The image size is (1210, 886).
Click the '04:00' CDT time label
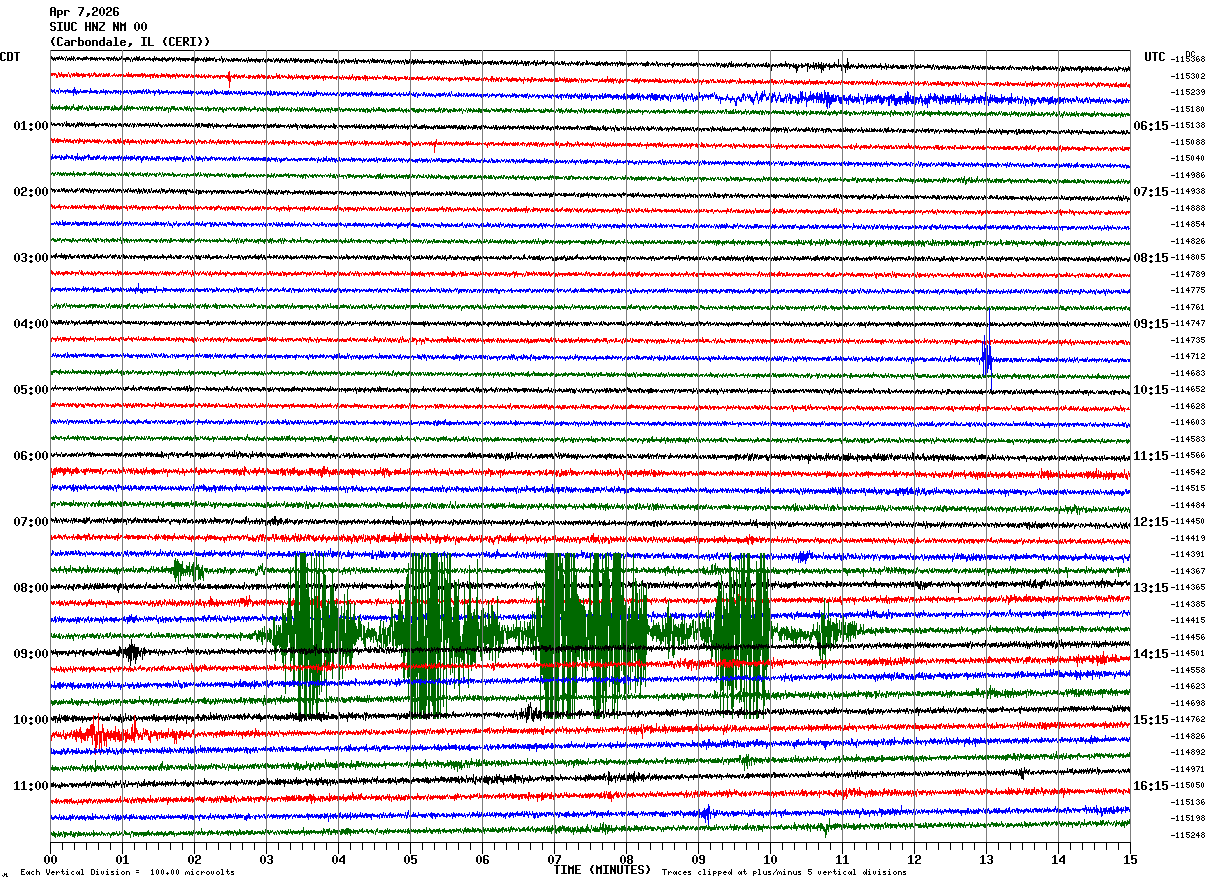click(x=31, y=324)
